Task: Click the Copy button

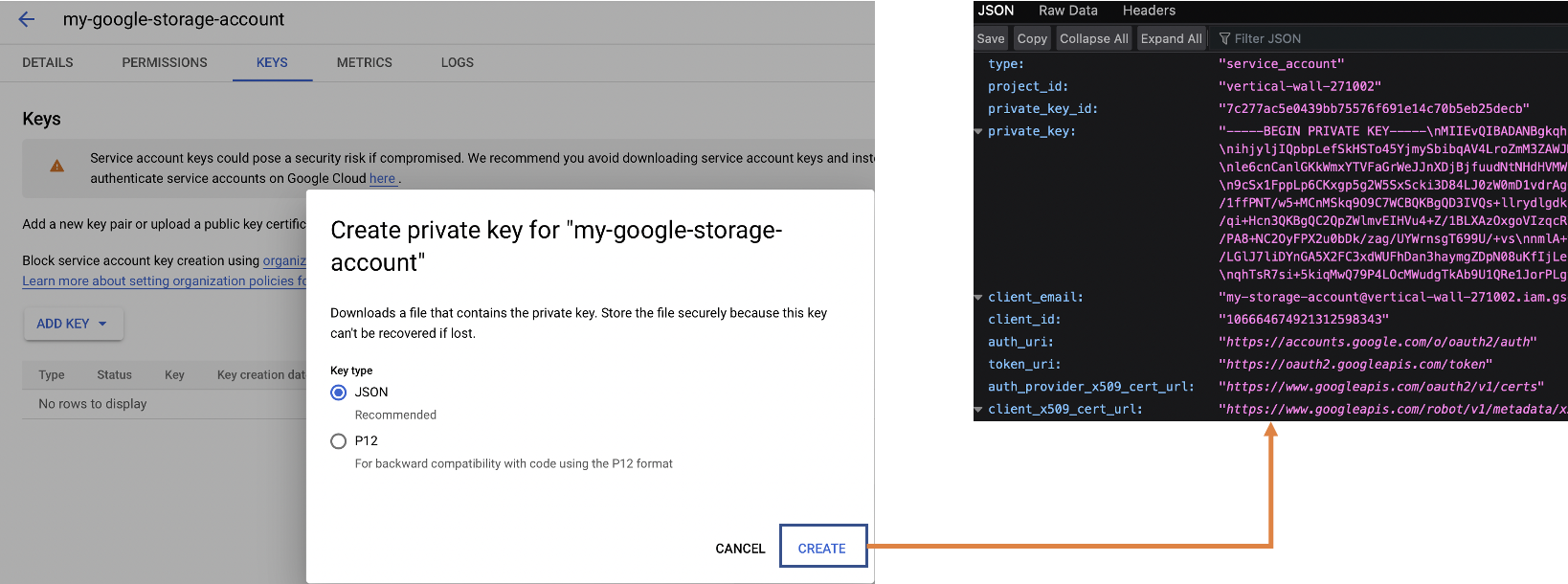Action: 1032,39
